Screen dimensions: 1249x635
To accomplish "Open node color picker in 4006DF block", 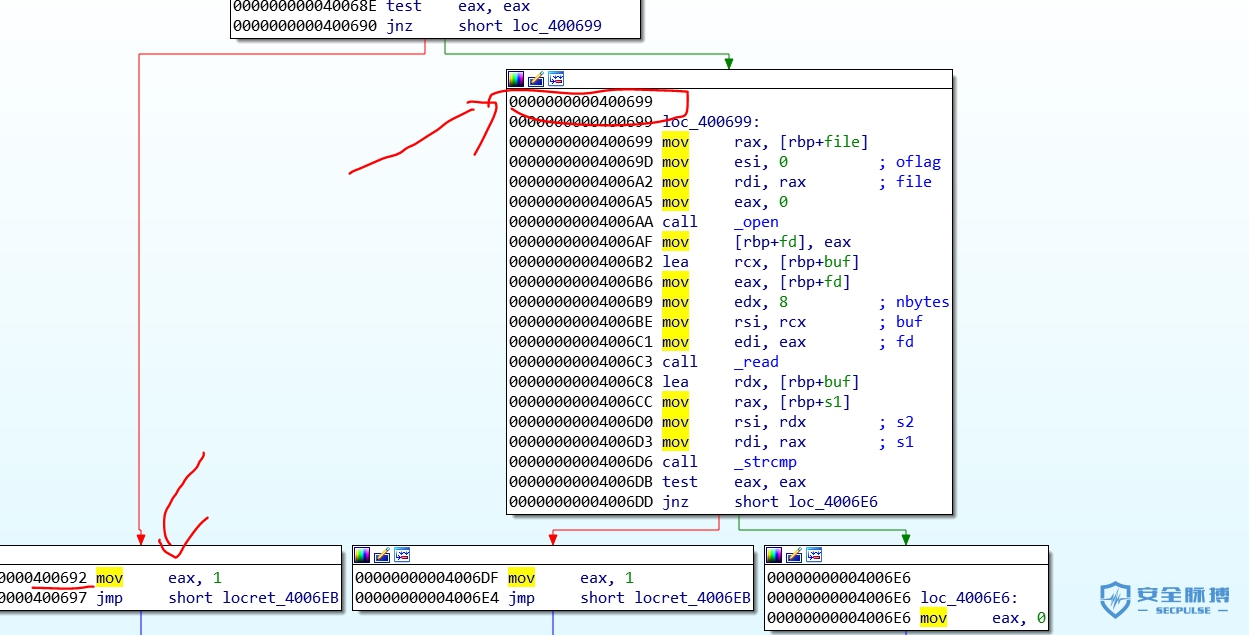I will point(362,555).
